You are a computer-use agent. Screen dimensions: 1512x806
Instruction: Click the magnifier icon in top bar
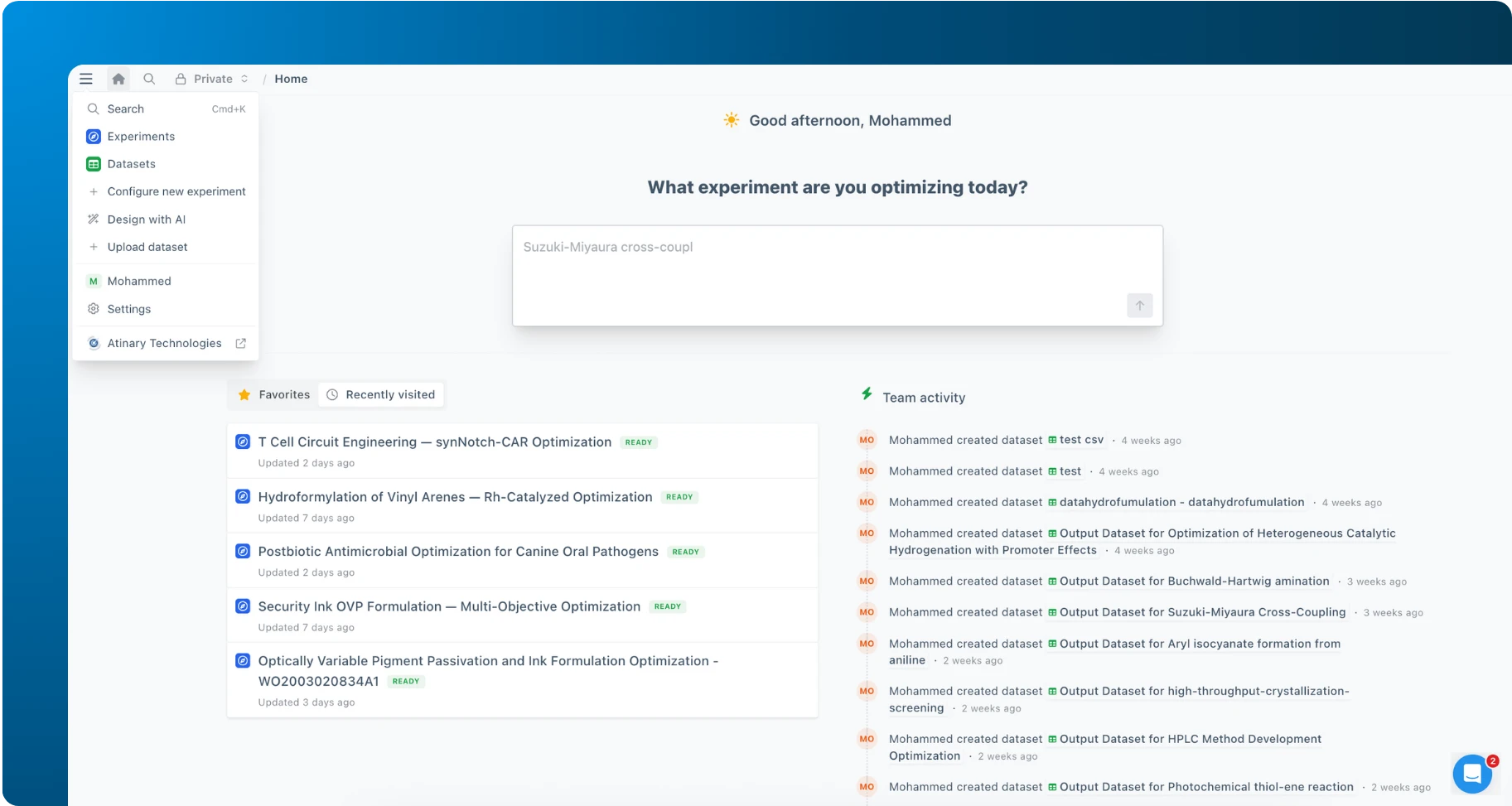pyautogui.click(x=149, y=79)
